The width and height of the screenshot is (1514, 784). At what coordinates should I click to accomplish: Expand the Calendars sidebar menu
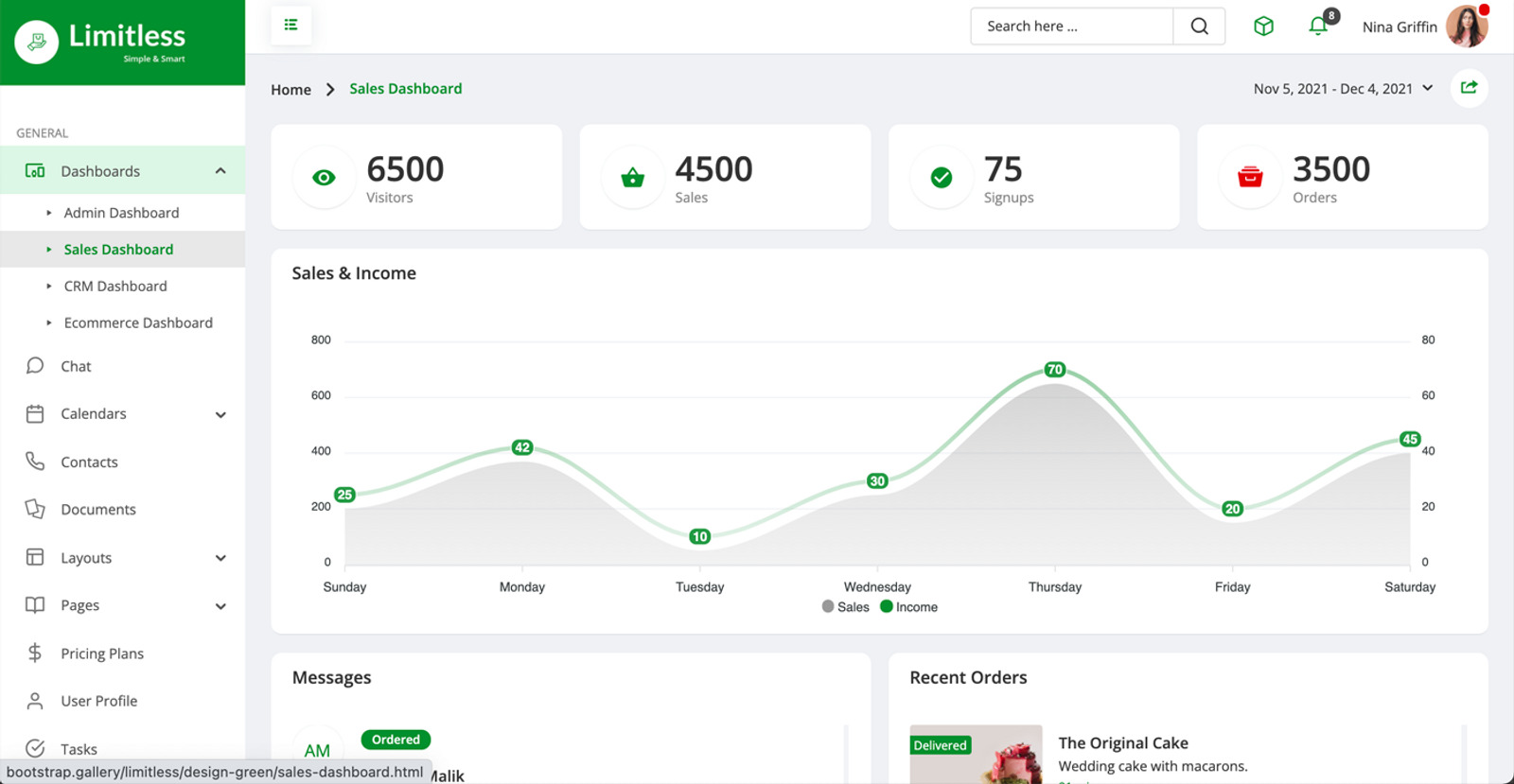[x=220, y=414]
